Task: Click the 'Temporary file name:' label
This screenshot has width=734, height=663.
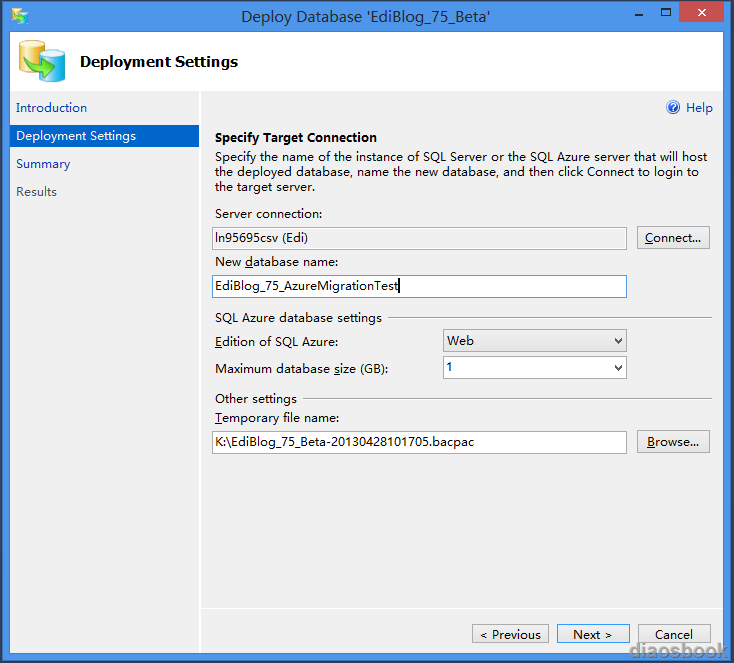Action: (x=277, y=418)
